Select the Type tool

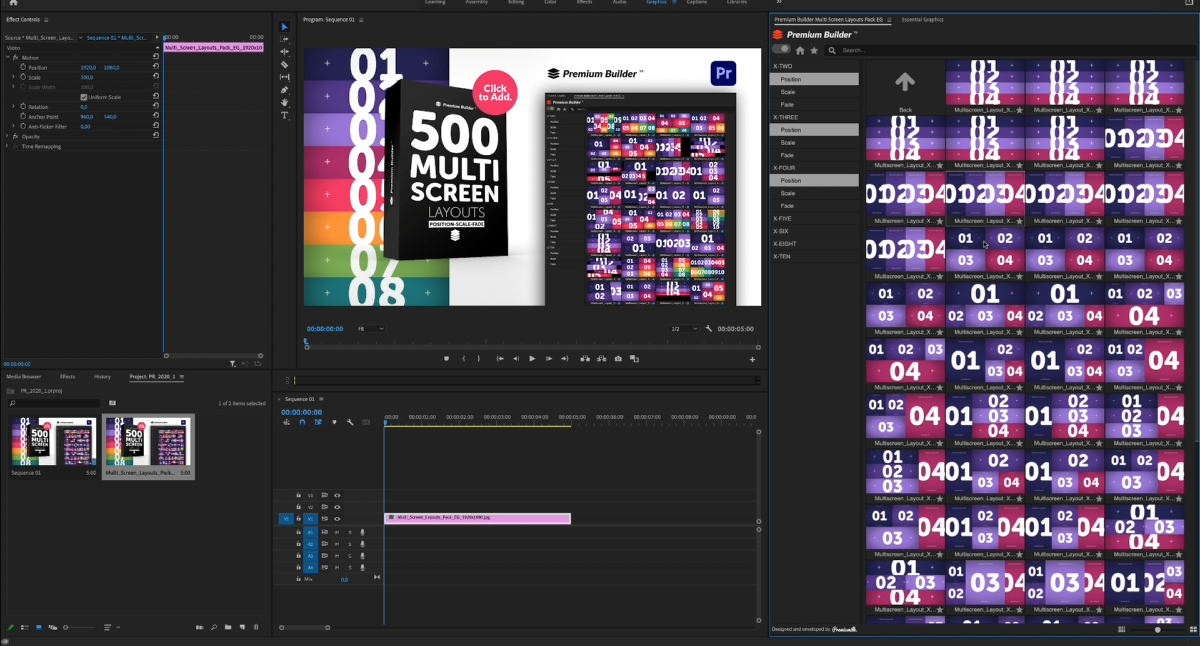point(284,115)
